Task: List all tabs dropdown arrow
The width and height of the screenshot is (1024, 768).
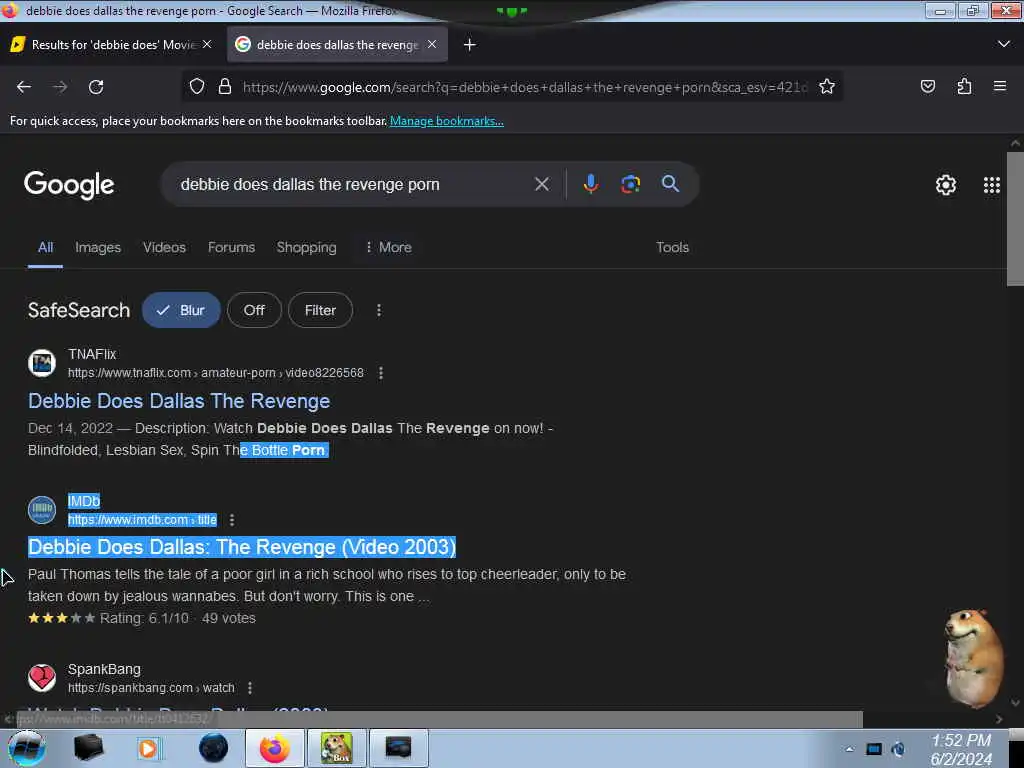Action: point(1004,44)
